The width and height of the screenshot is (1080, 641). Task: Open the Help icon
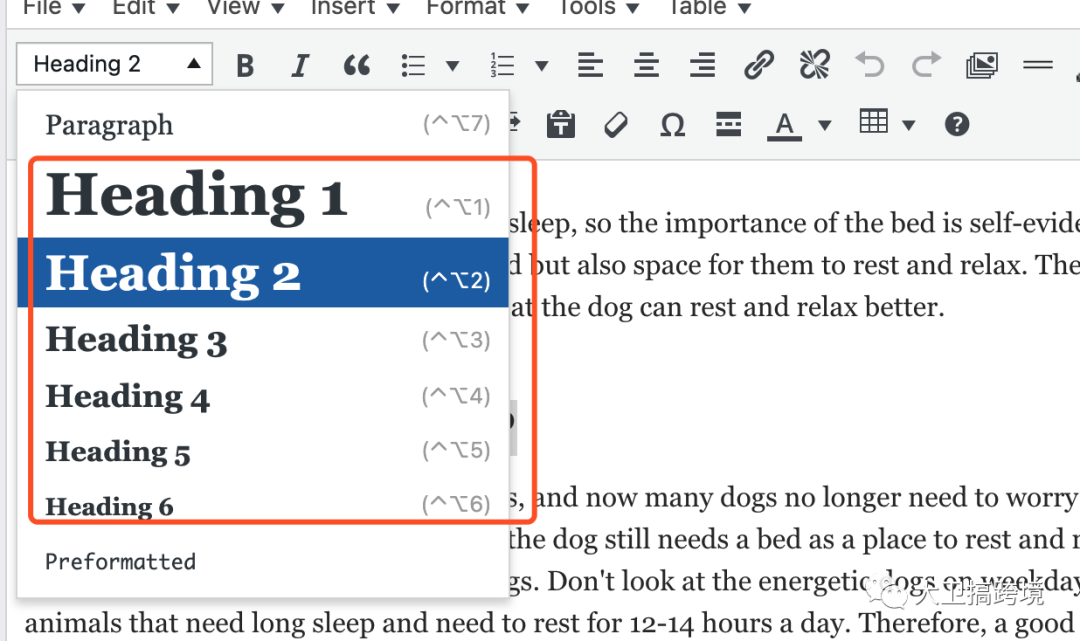956,123
